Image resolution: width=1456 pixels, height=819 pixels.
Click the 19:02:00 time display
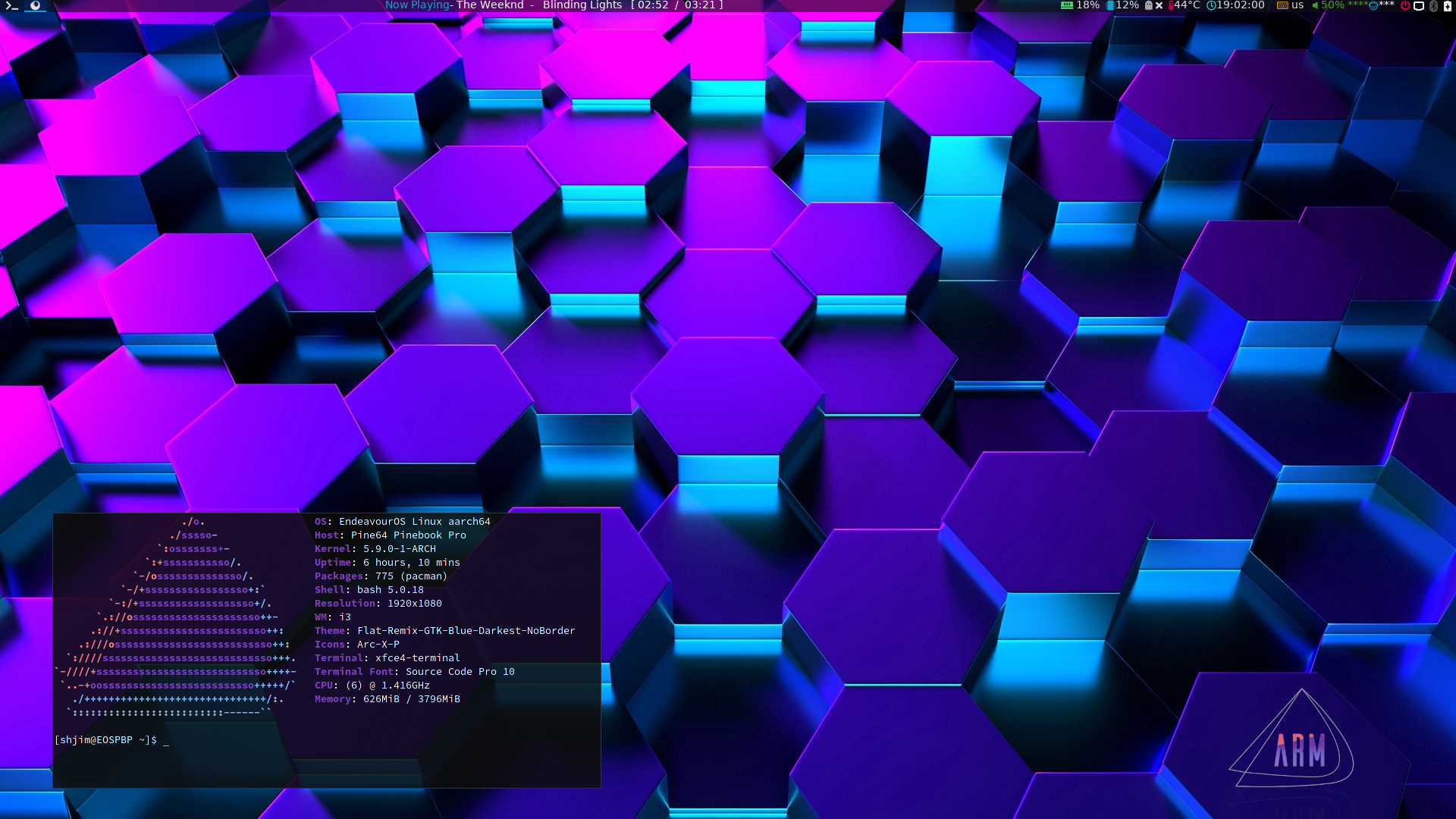pos(1241,5)
